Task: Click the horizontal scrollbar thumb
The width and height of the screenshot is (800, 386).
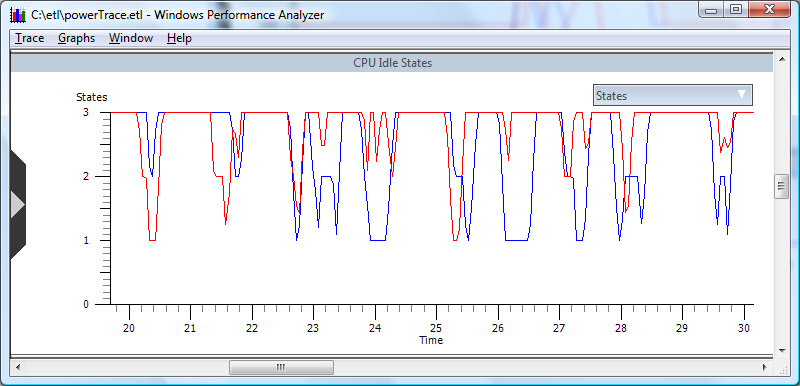Action: (x=281, y=367)
